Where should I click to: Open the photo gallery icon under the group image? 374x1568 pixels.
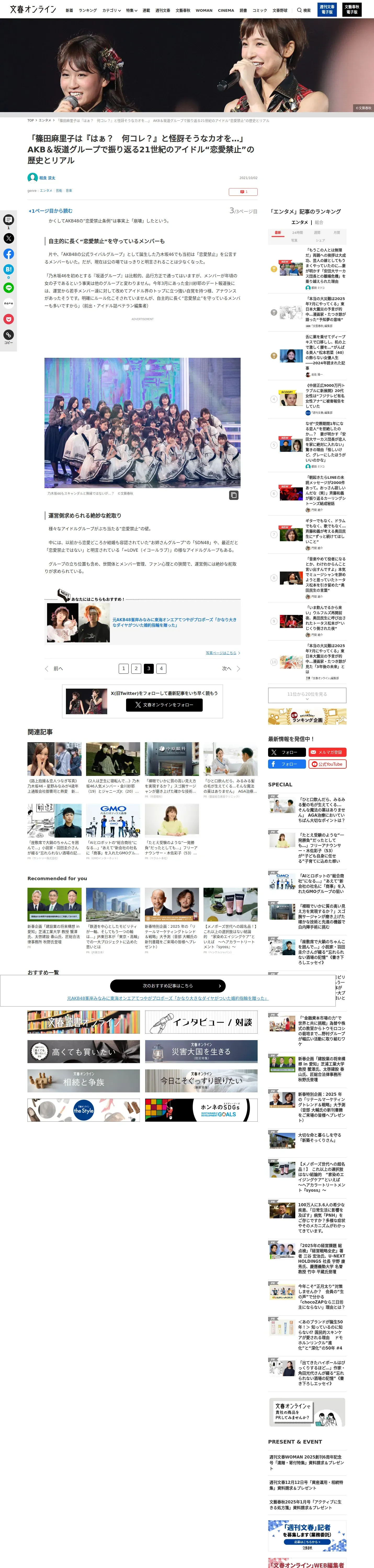click(233, 495)
